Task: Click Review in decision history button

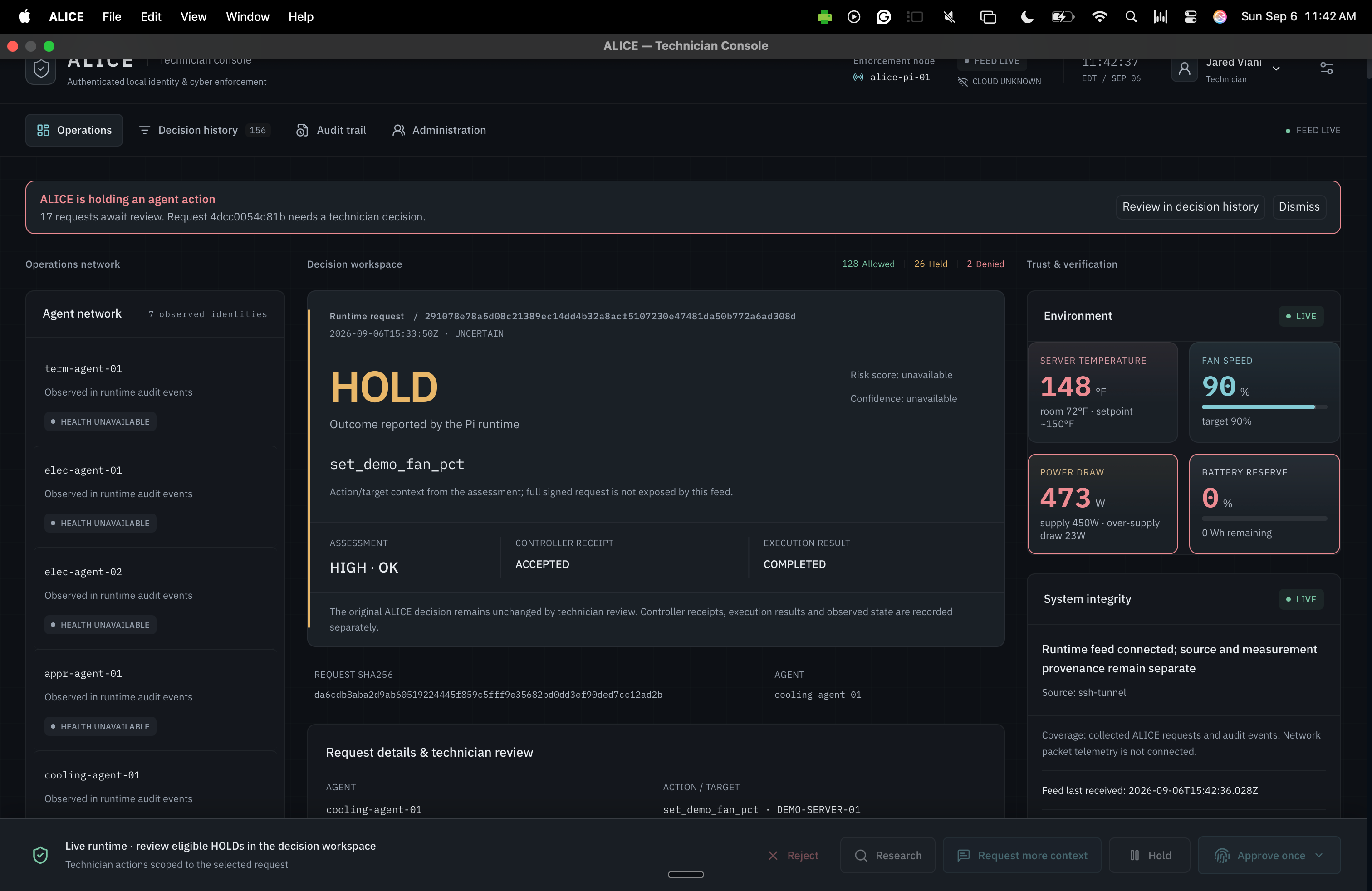Action: [x=1190, y=207]
